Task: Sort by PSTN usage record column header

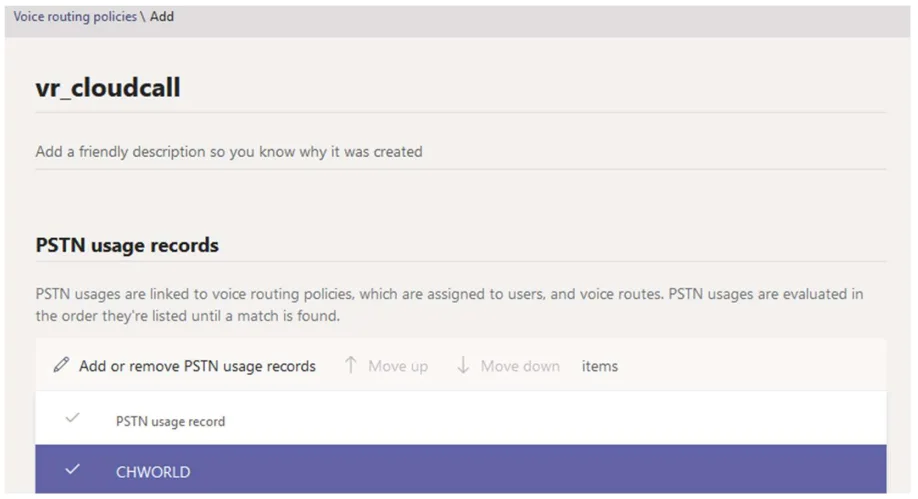Action: point(170,421)
